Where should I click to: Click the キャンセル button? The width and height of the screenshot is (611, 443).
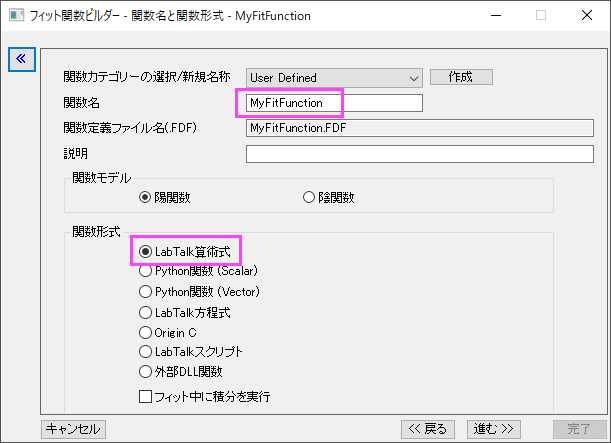[73, 429]
